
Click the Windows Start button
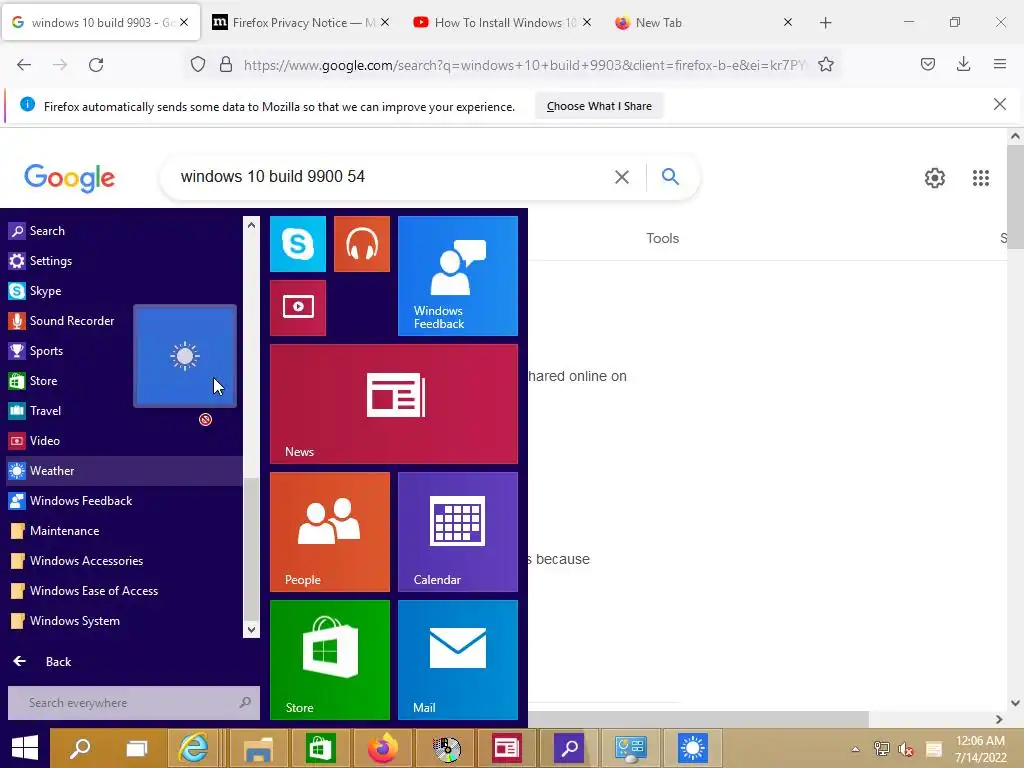pos(25,748)
